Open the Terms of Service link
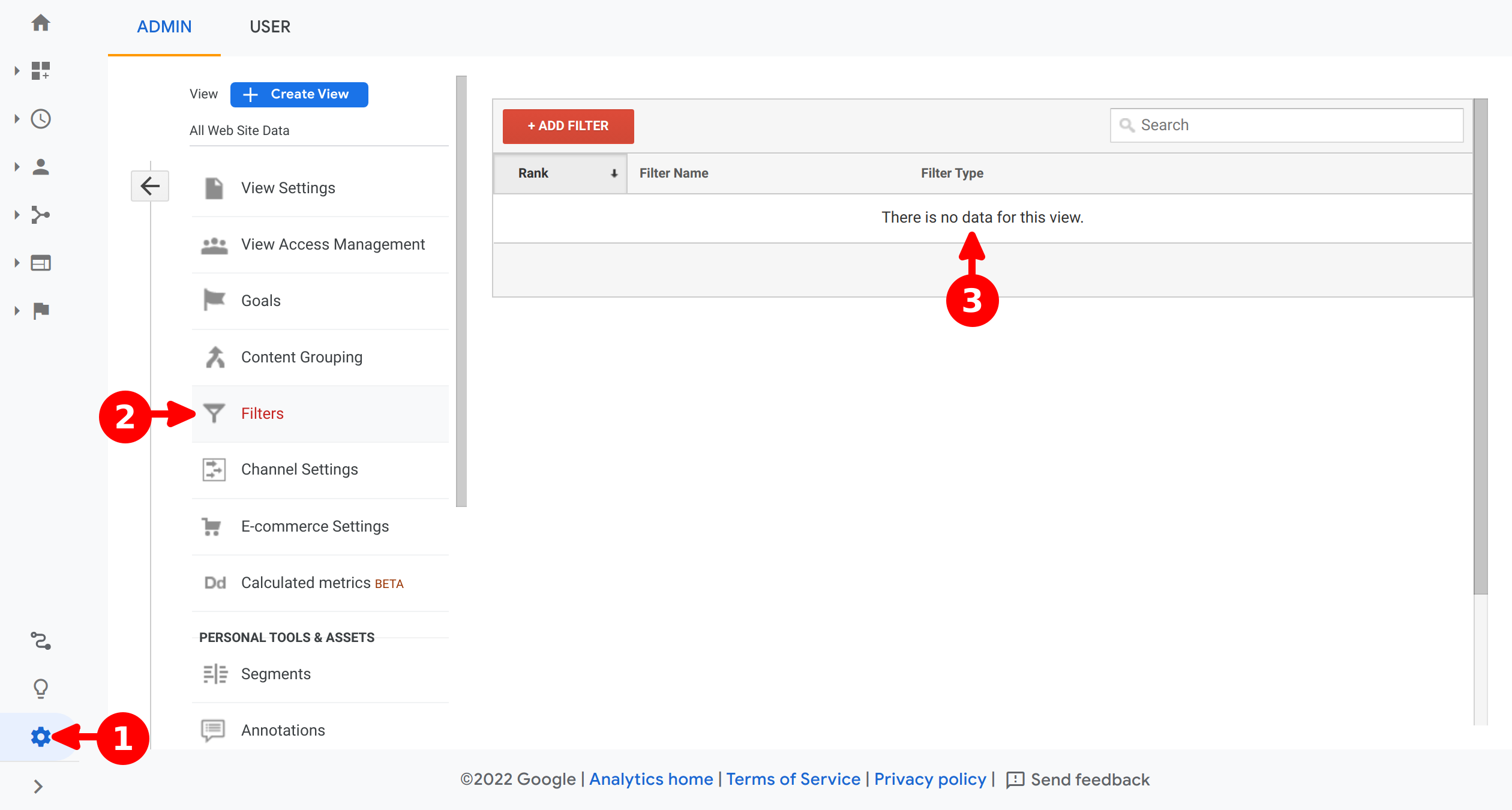1512x810 pixels. tap(793, 779)
